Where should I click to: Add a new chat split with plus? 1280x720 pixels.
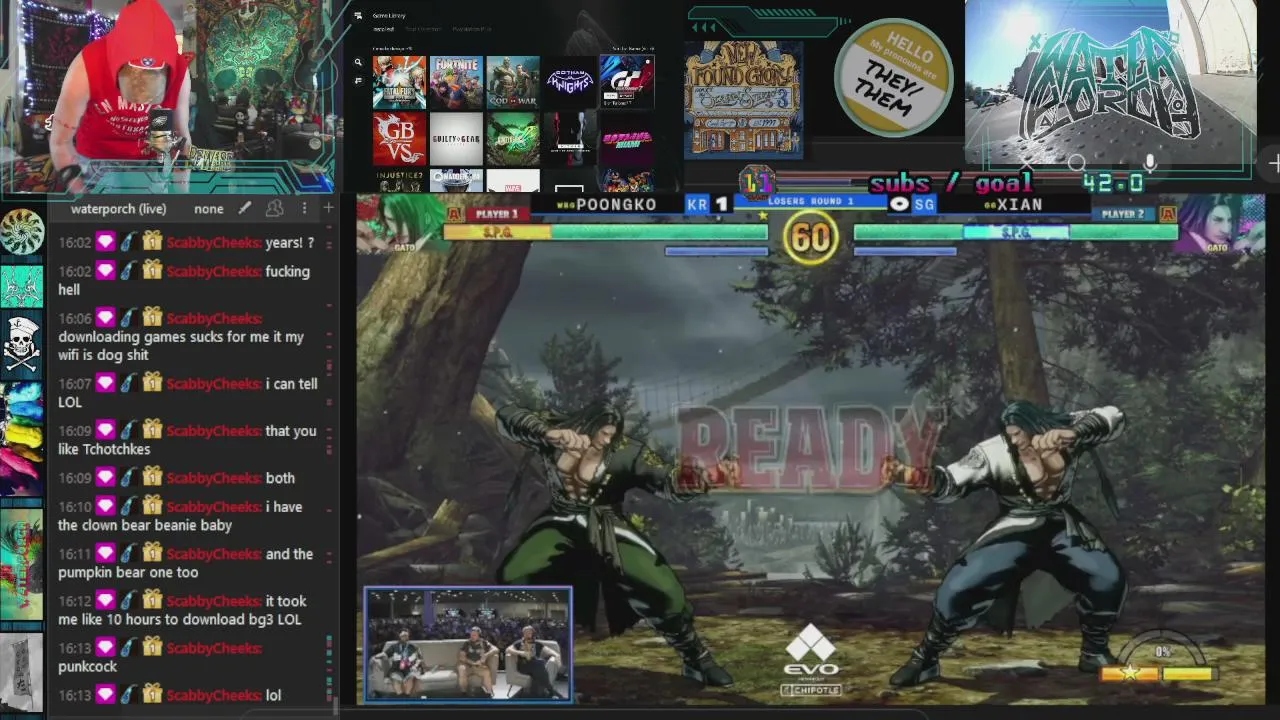[x=328, y=208]
